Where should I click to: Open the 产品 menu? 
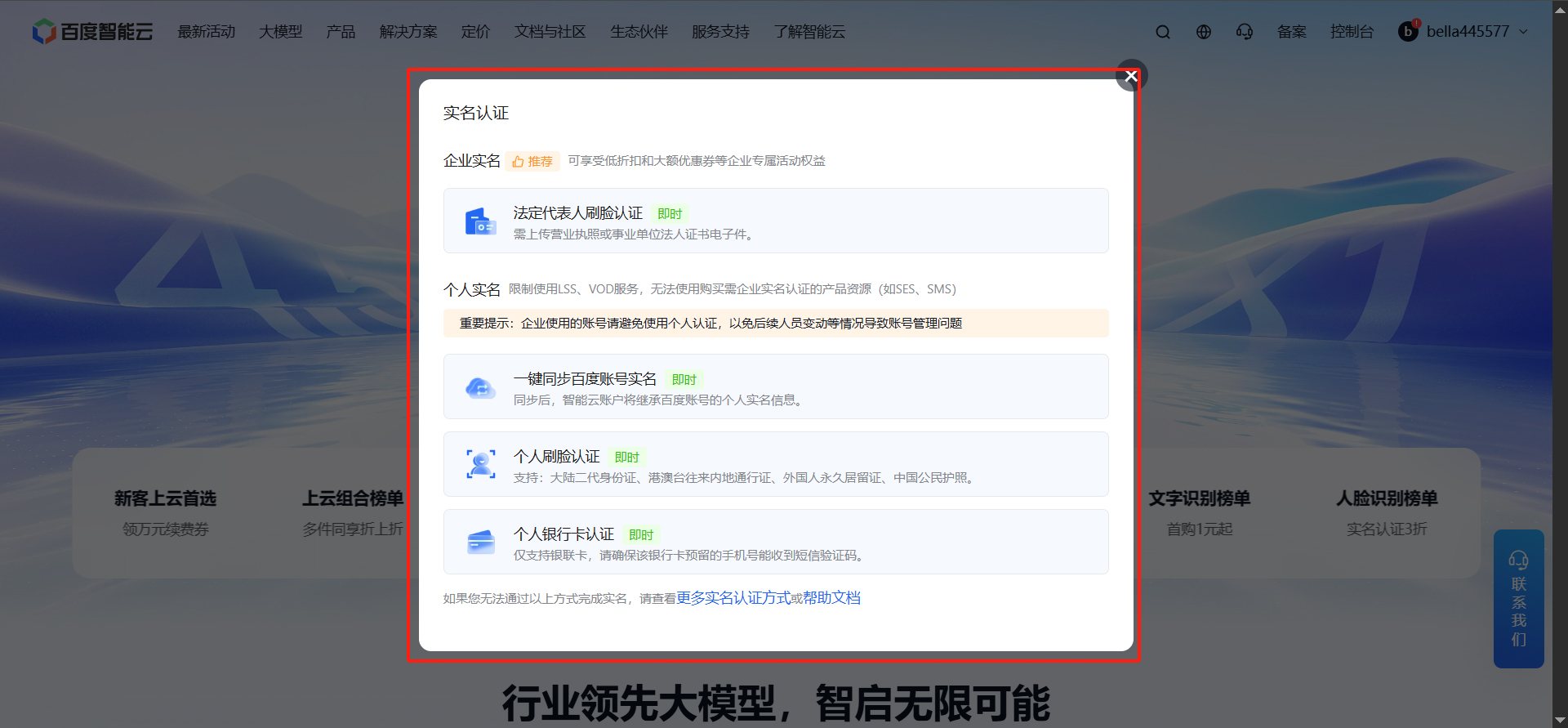point(341,32)
